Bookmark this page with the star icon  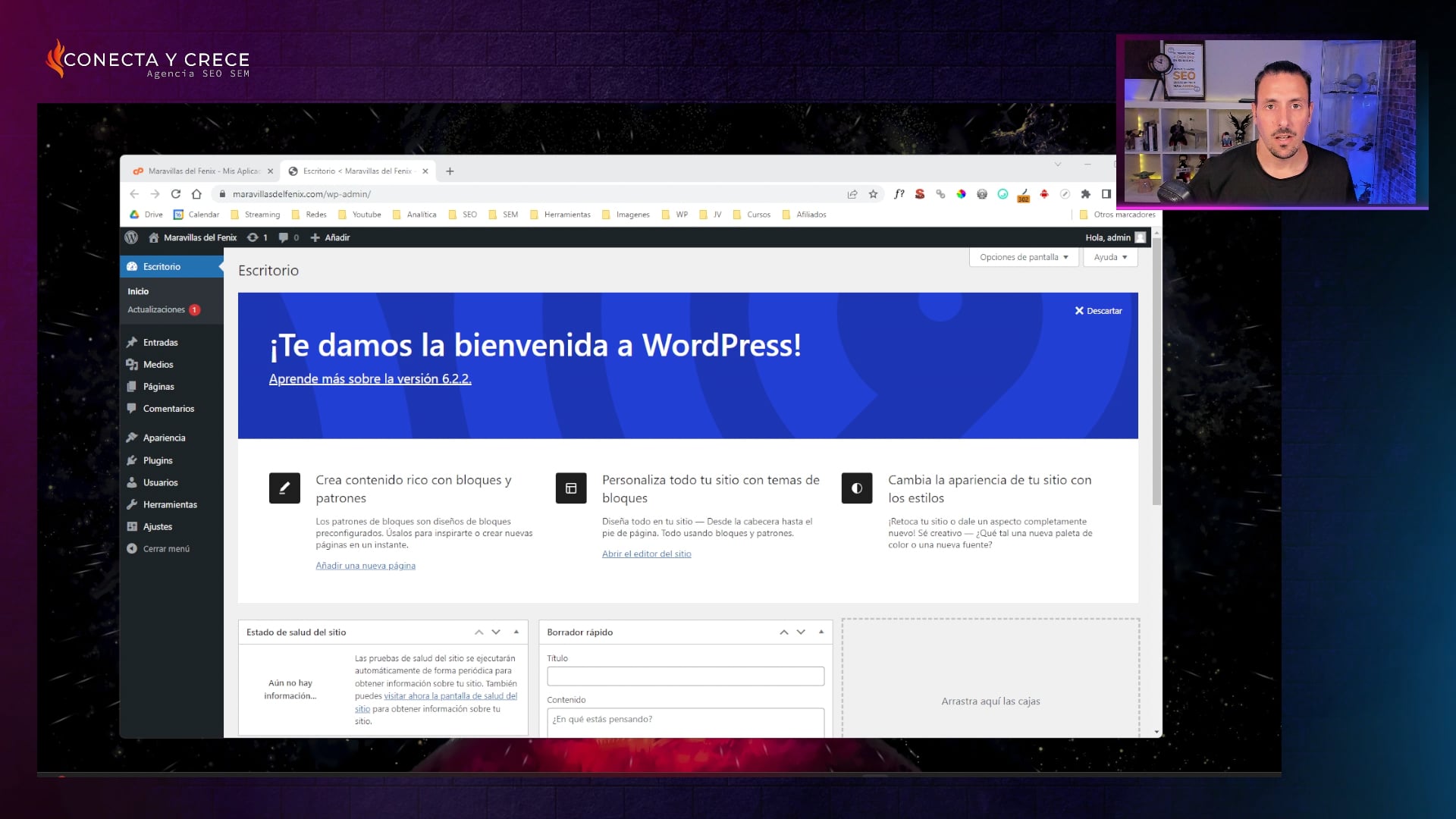pyautogui.click(x=873, y=194)
